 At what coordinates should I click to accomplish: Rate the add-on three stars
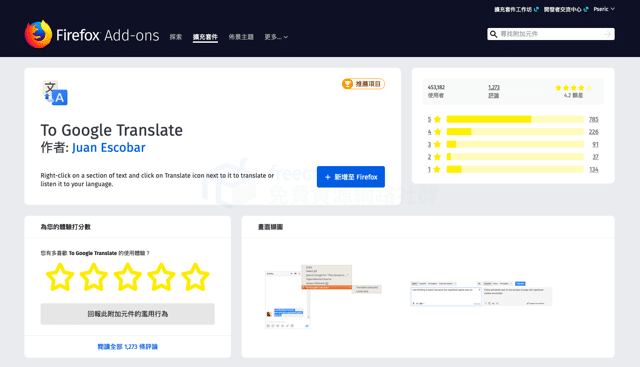[128, 277]
